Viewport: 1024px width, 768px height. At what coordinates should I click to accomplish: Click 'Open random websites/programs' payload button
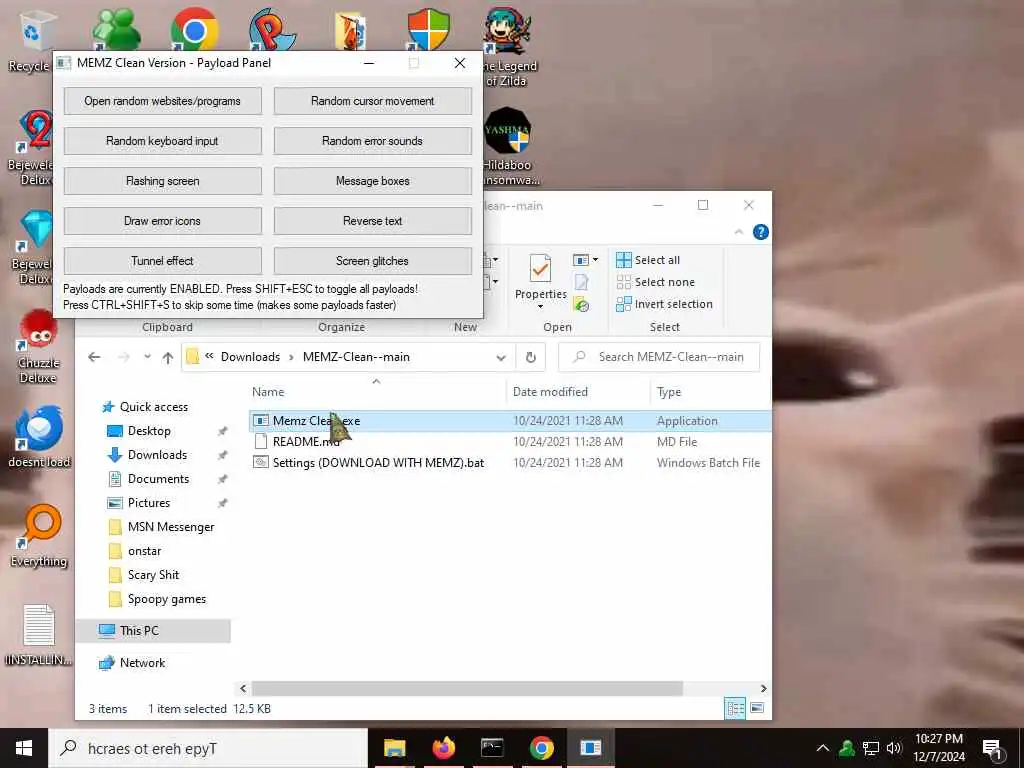point(163,101)
